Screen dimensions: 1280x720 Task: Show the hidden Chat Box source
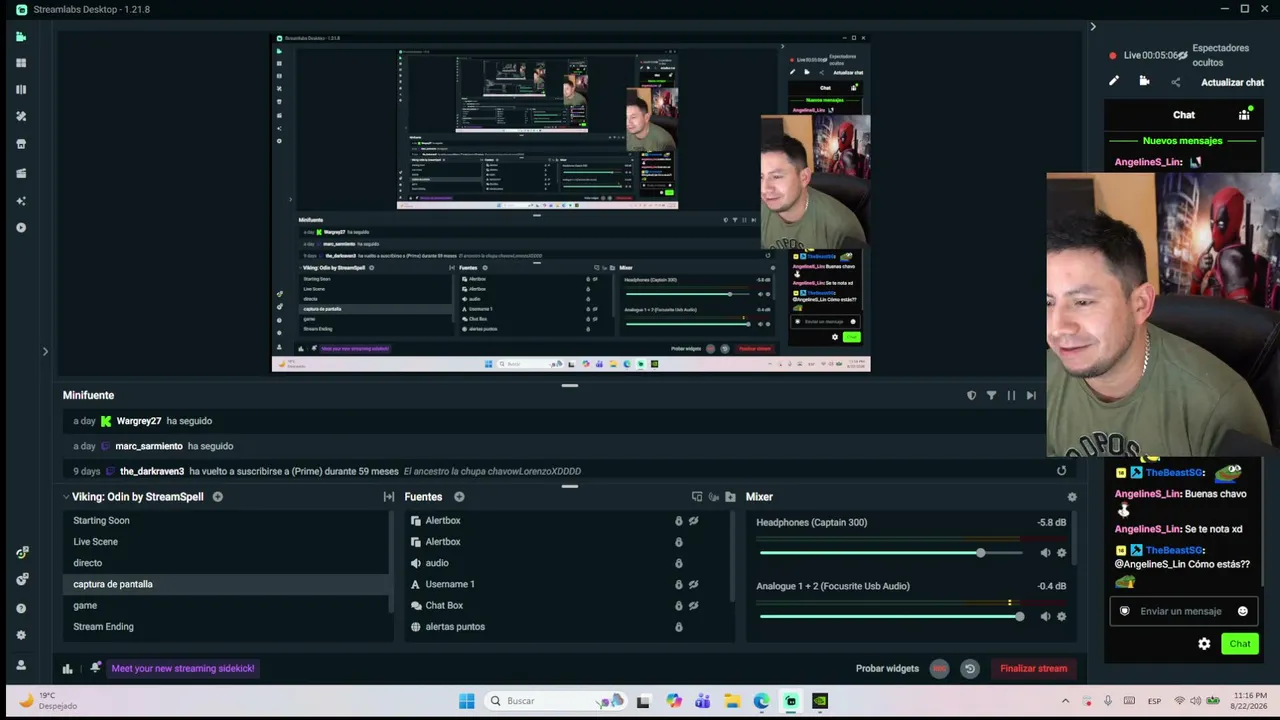click(x=693, y=605)
